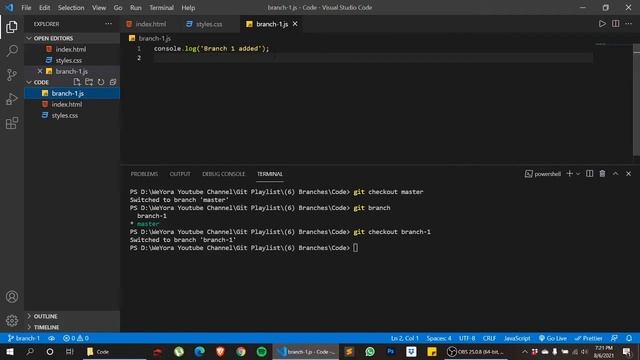Click Ln 2, Col 1 cursor position
640x360 pixels.
click(x=404, y=338)
